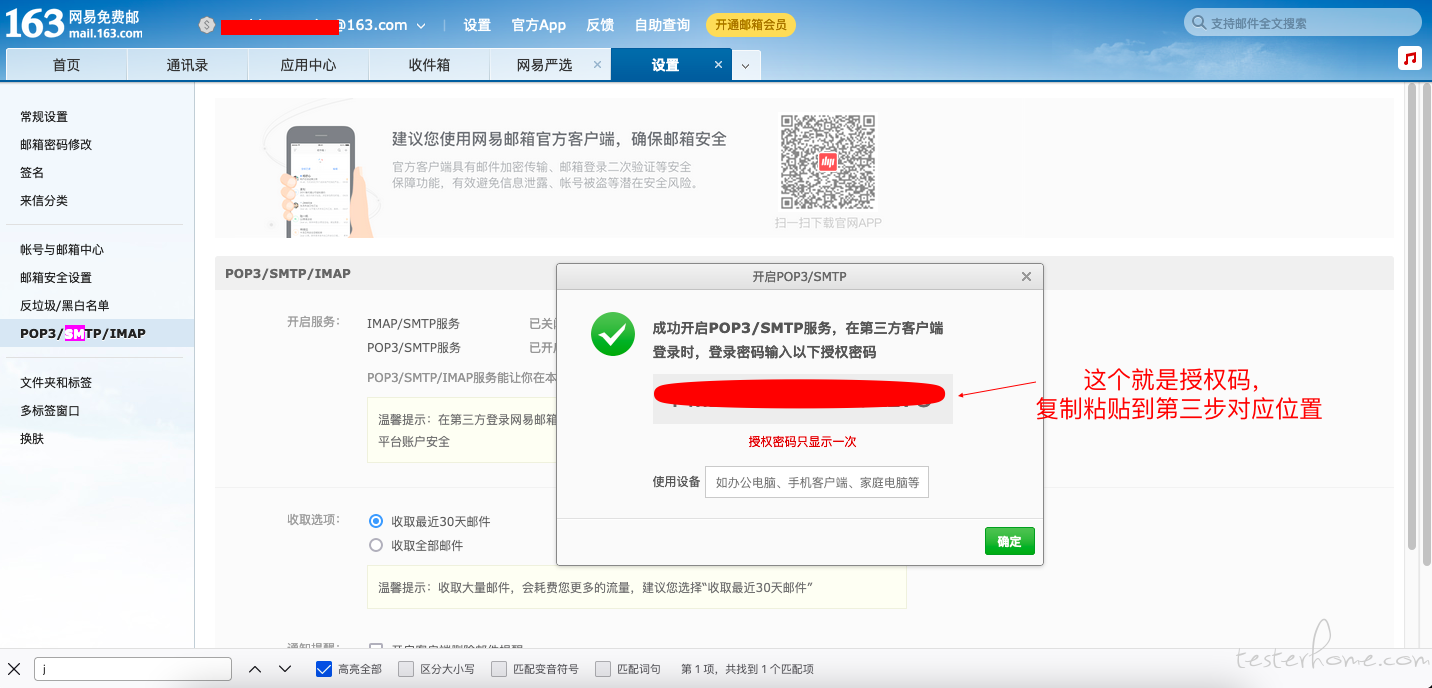Enable the 区分大小写 checkbox
The image size is (1432, 688).
tap(405, 669)
